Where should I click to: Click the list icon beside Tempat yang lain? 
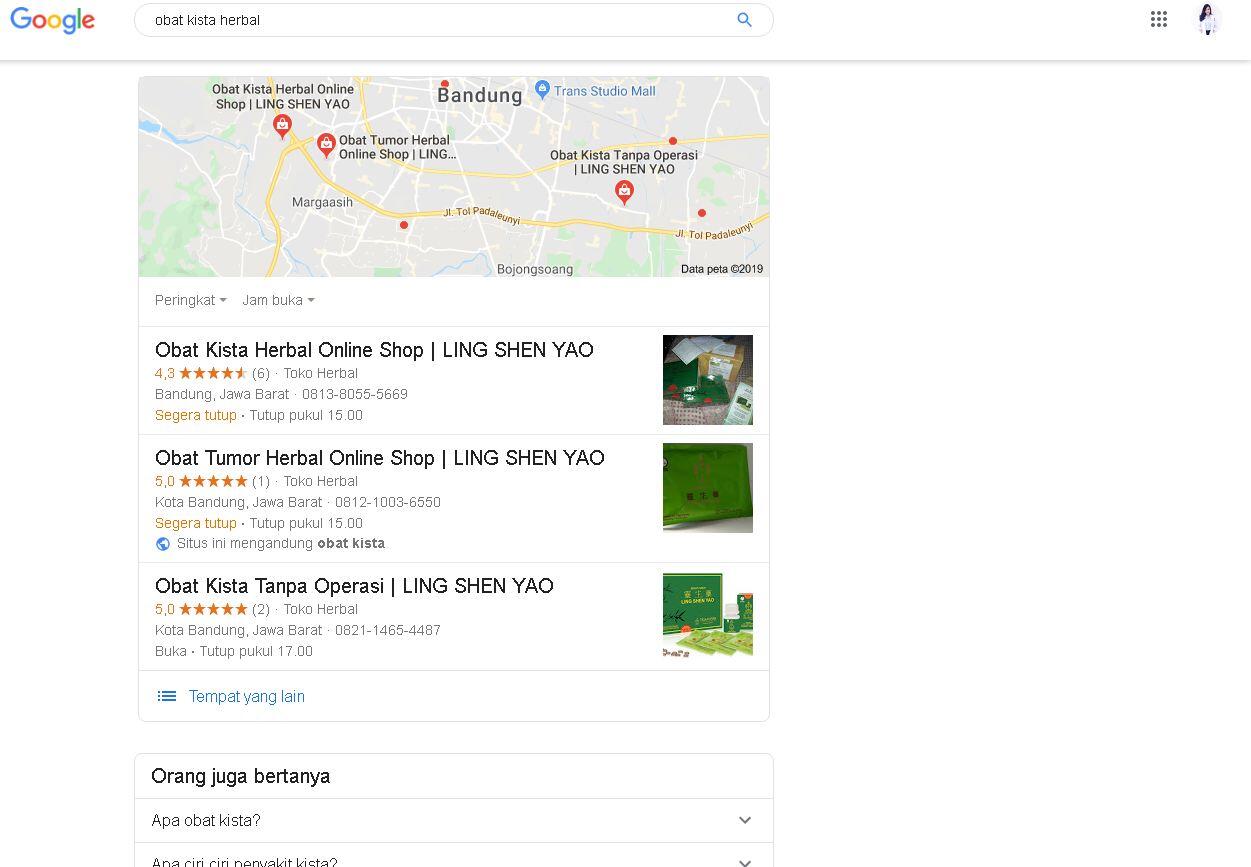click(167, 696)
